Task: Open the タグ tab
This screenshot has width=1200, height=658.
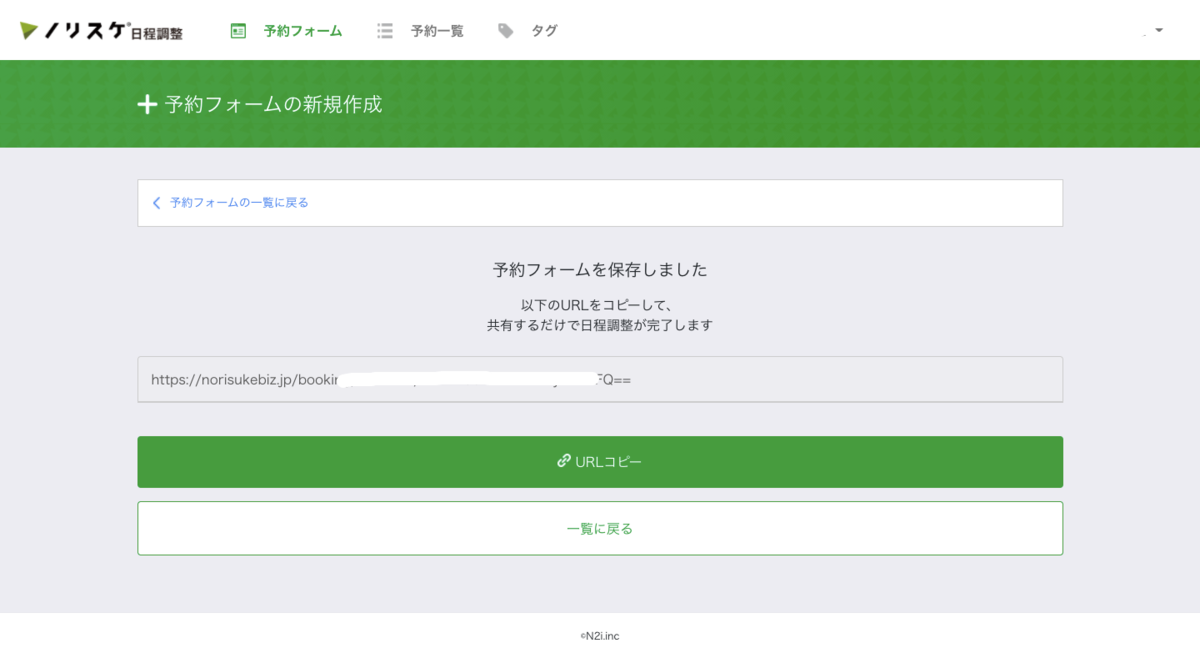Action: coord(545,31)
